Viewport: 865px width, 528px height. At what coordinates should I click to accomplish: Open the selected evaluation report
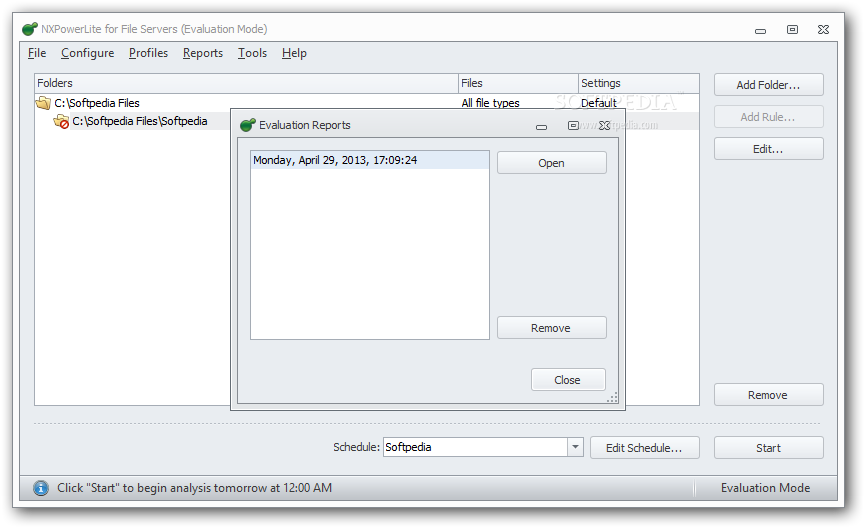pyautogui.click(x=552, y=163)
